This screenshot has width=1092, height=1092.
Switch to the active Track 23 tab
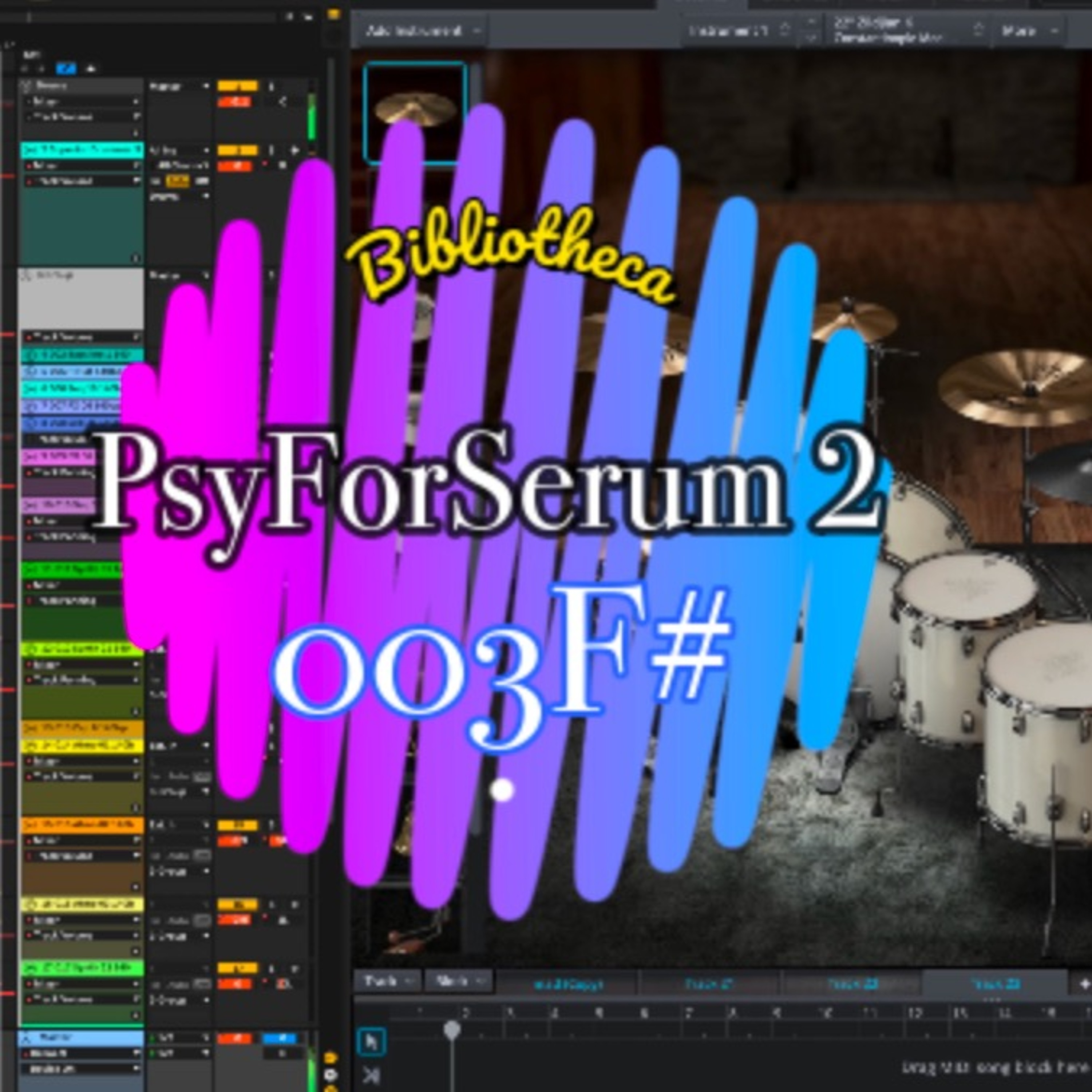[995, 984]
